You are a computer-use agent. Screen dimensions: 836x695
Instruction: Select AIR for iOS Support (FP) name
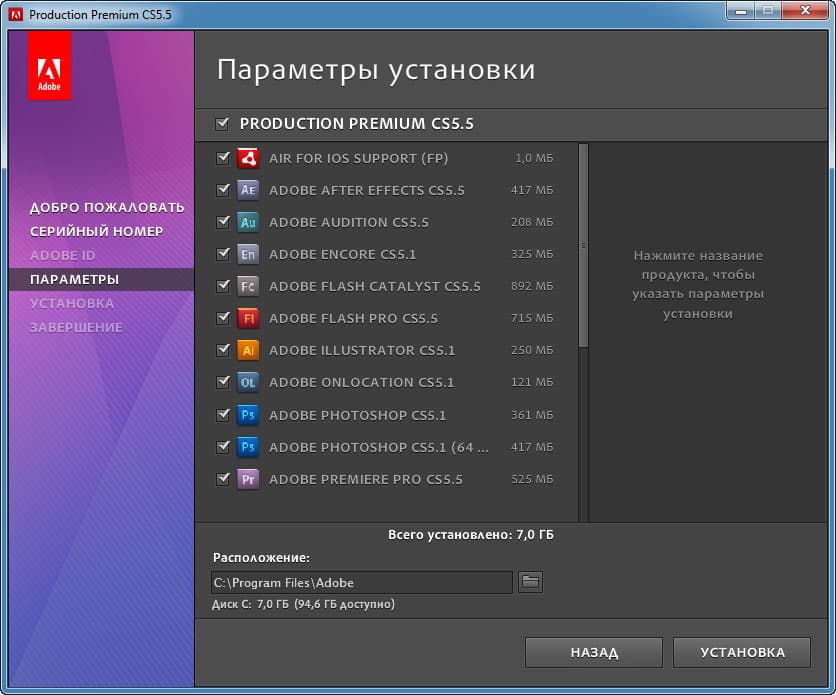358,158
